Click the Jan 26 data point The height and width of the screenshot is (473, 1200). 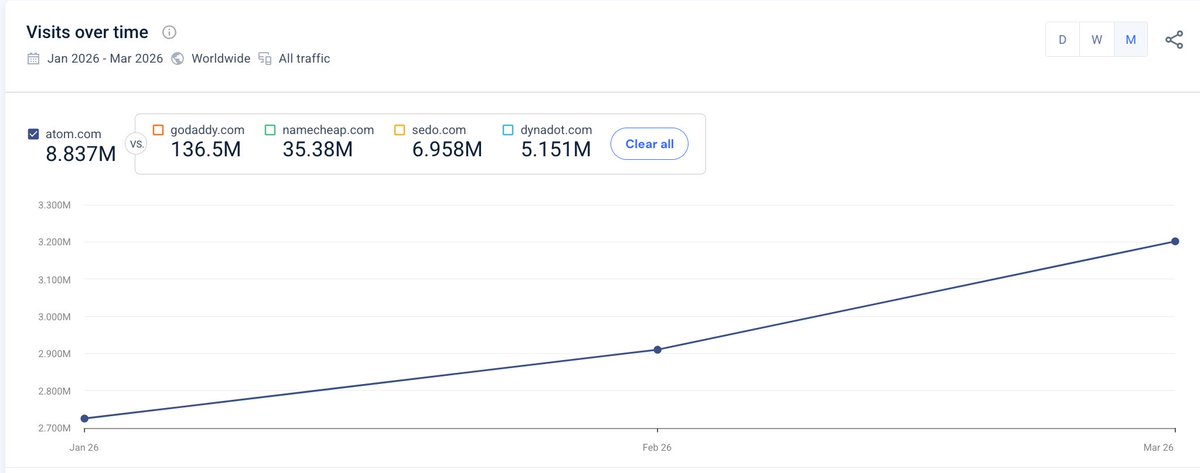coord(84,418)
